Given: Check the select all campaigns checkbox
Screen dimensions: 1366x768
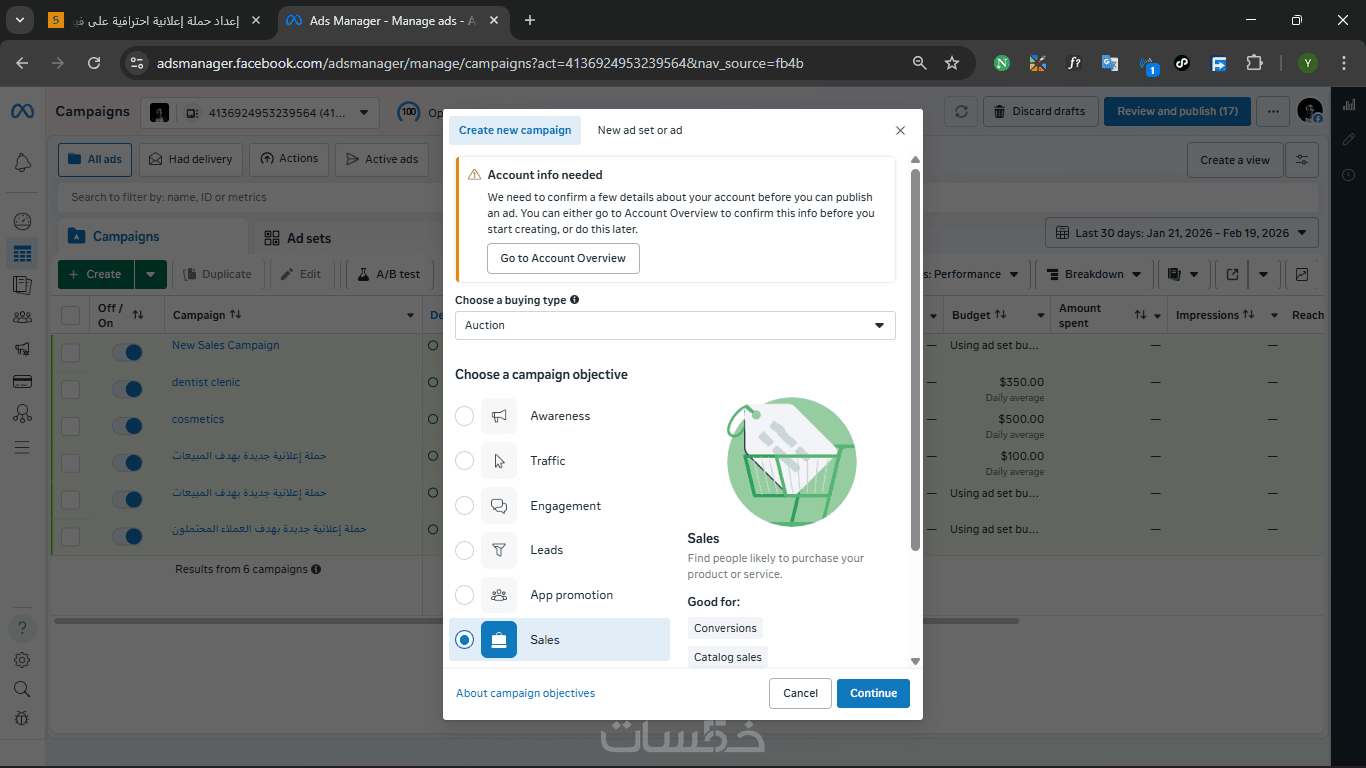Looking at the screenshot, I should [x=70, y=316].
